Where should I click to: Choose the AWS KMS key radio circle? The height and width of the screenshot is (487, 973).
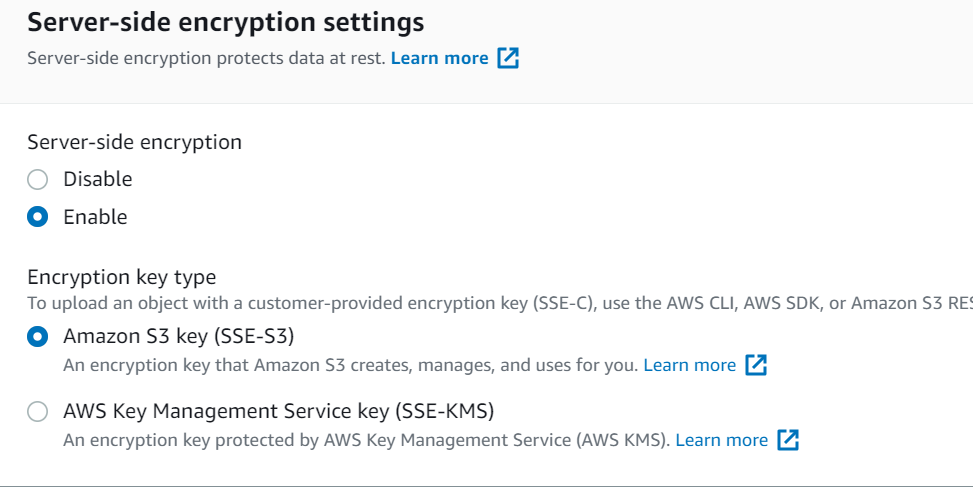[x=37, y=411]
